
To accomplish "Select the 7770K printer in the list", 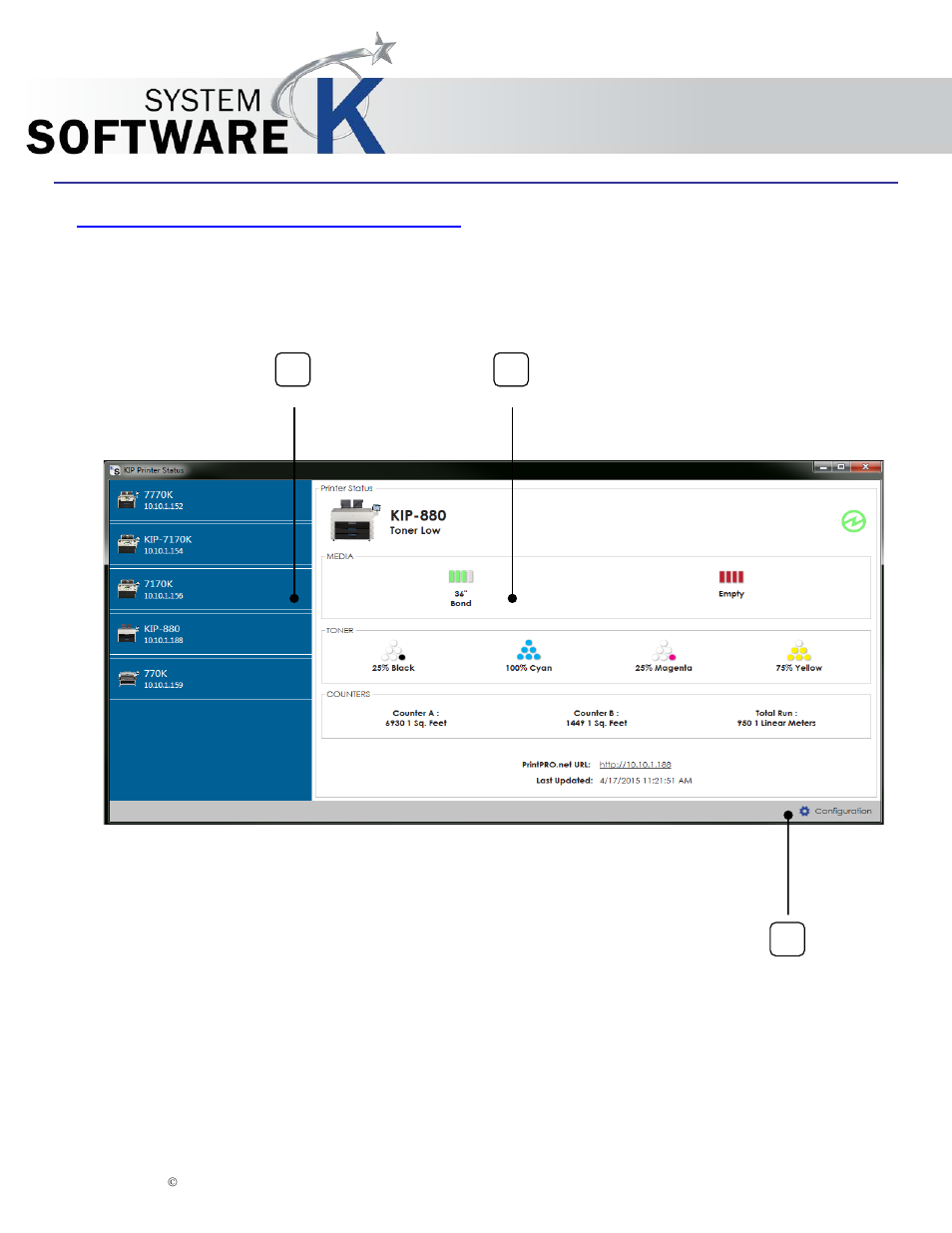I will 211,500.
